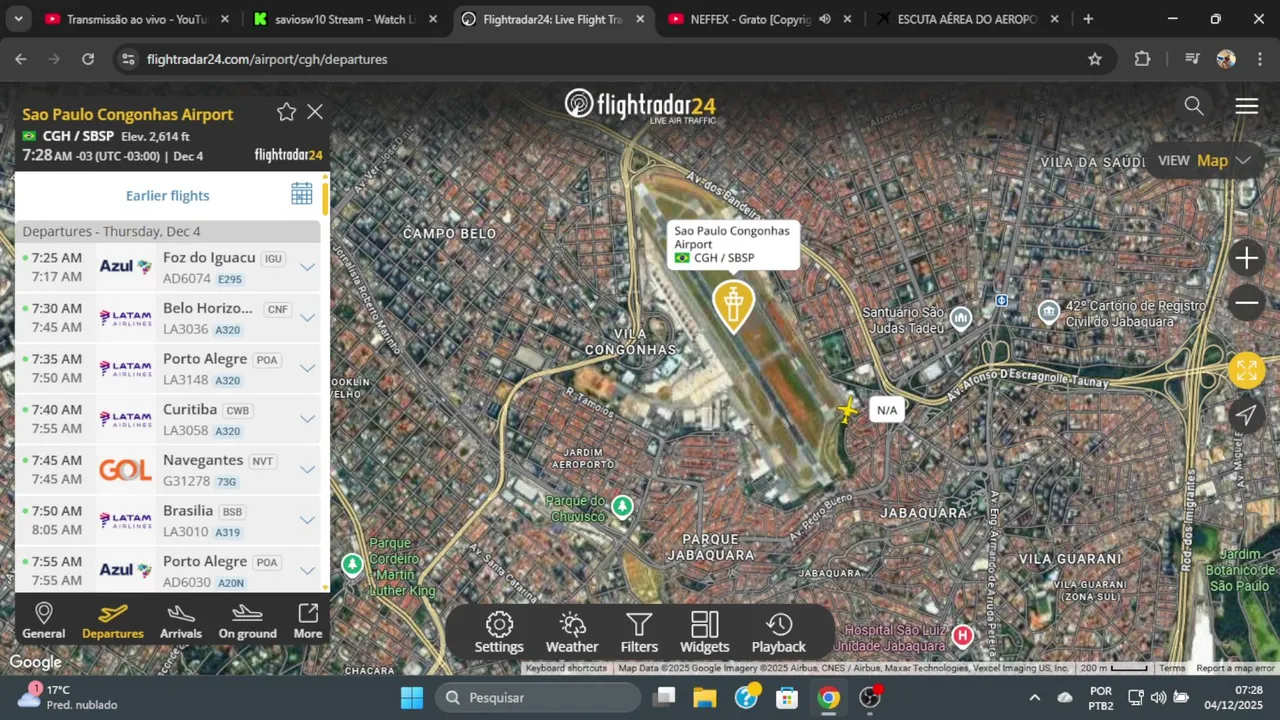Open Keyboard shortcuts link on map
Image resolution: width=1280 pixels, height=720 pixels.
click(x=566, y=668)
